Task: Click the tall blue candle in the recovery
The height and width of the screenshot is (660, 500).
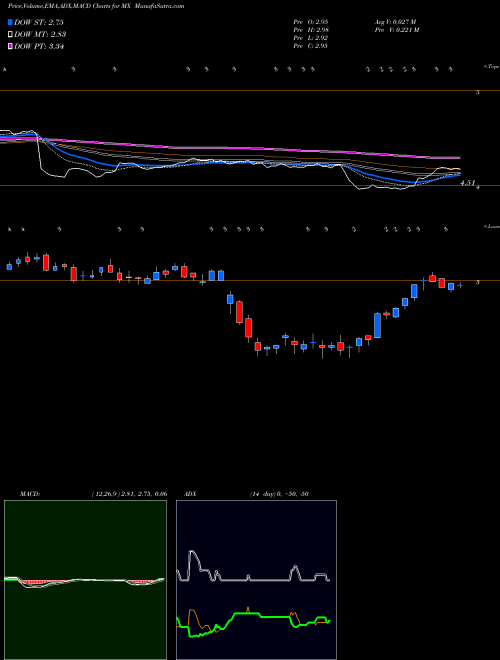Action: [378, 325]
